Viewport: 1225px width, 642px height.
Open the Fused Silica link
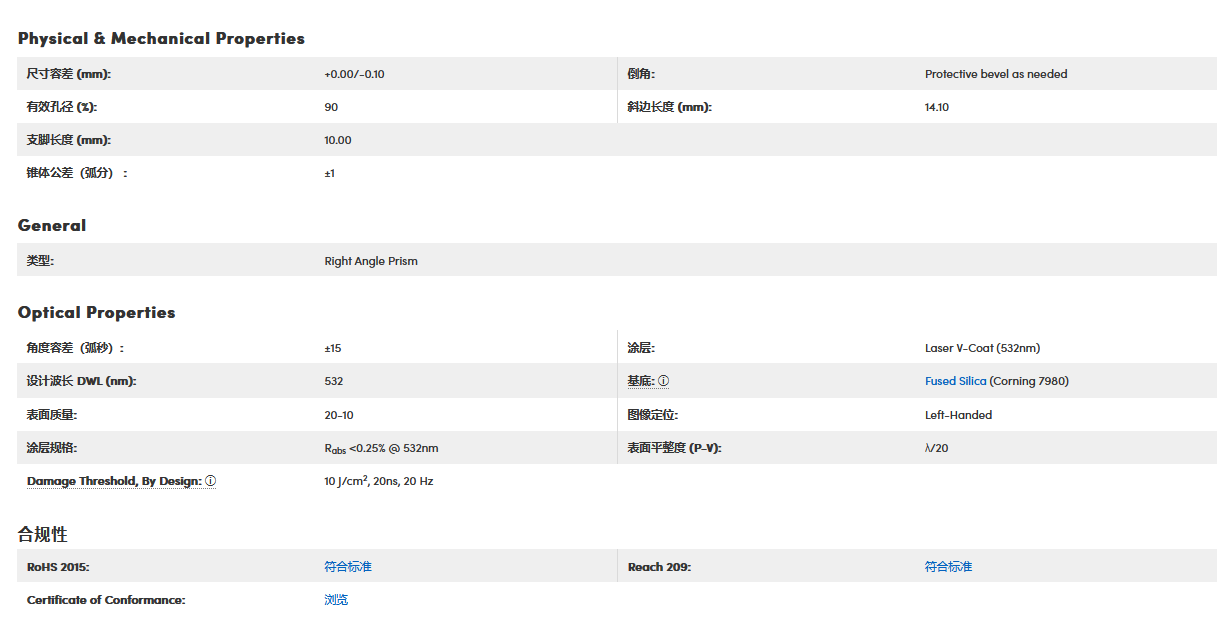[x=955, y=381]
